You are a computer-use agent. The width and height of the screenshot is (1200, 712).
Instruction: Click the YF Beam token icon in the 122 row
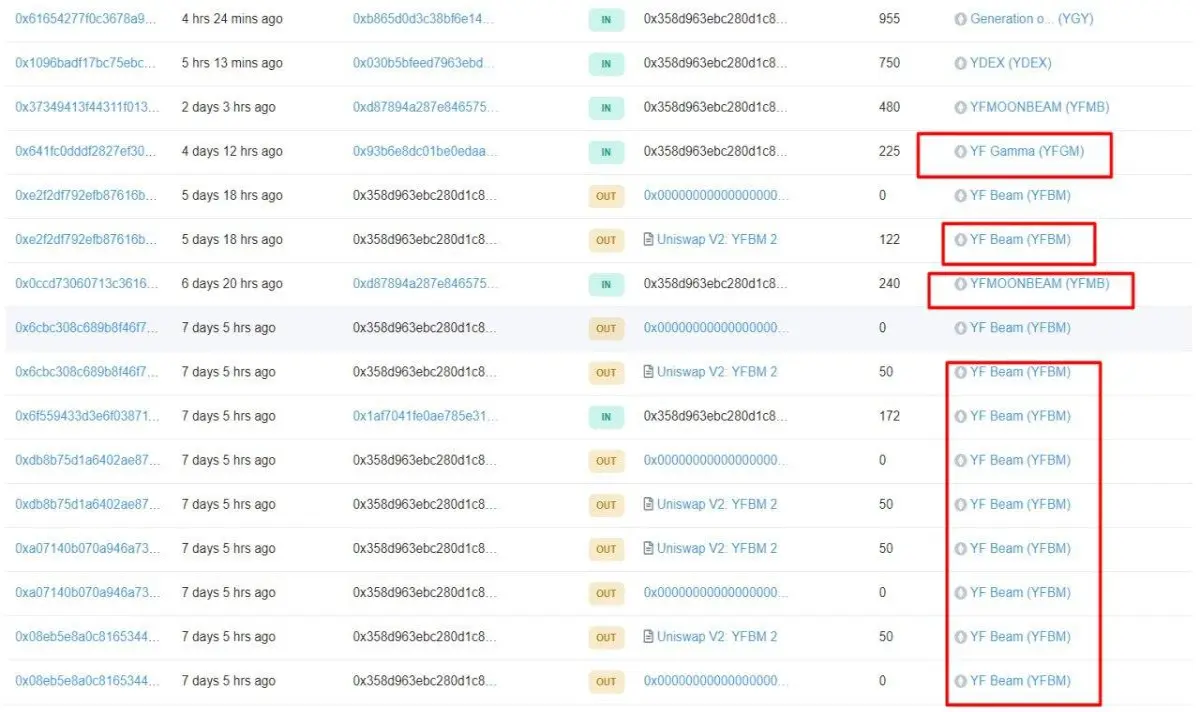coord(961,239)
